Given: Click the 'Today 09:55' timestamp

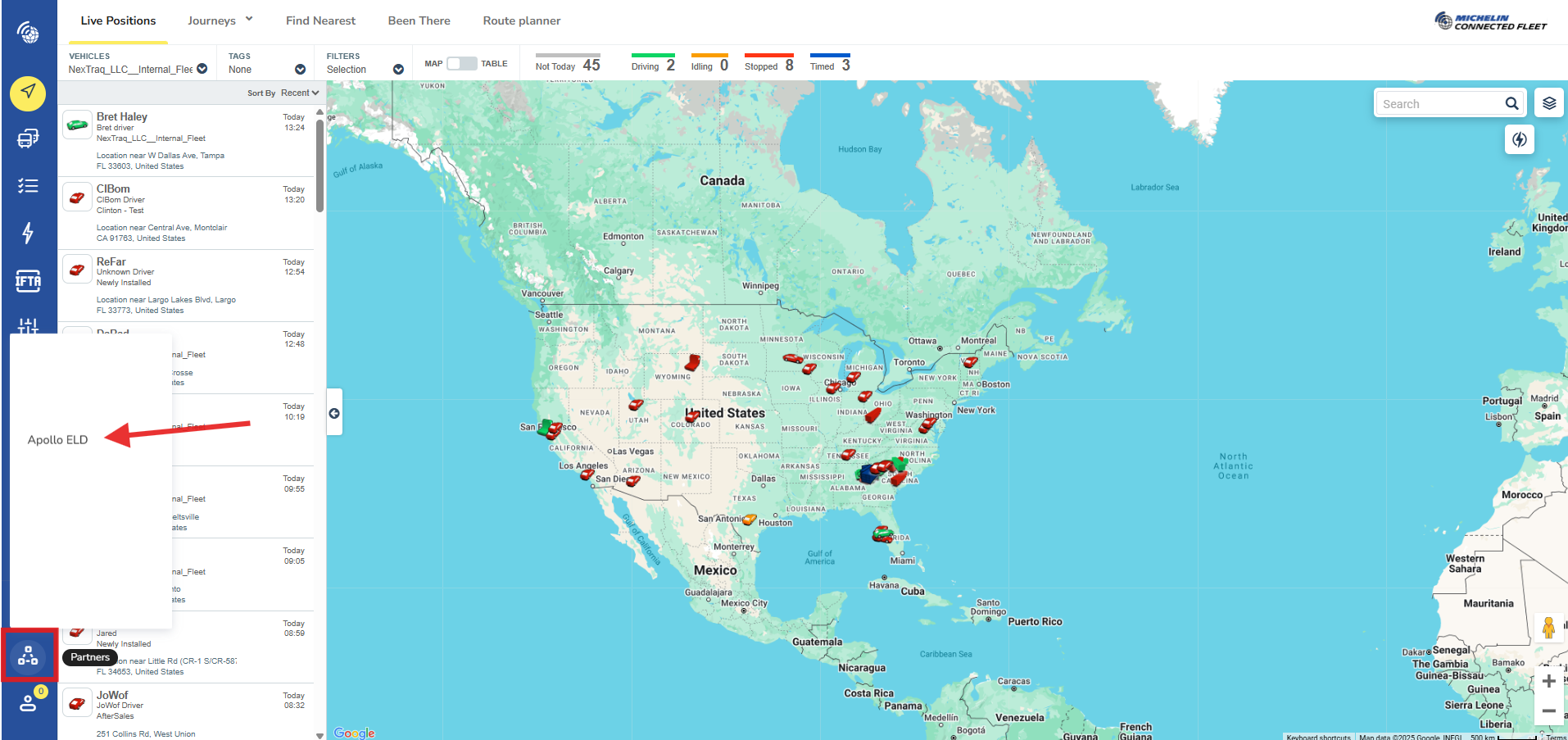Looking at the screenshot, I should pos(294,483).
